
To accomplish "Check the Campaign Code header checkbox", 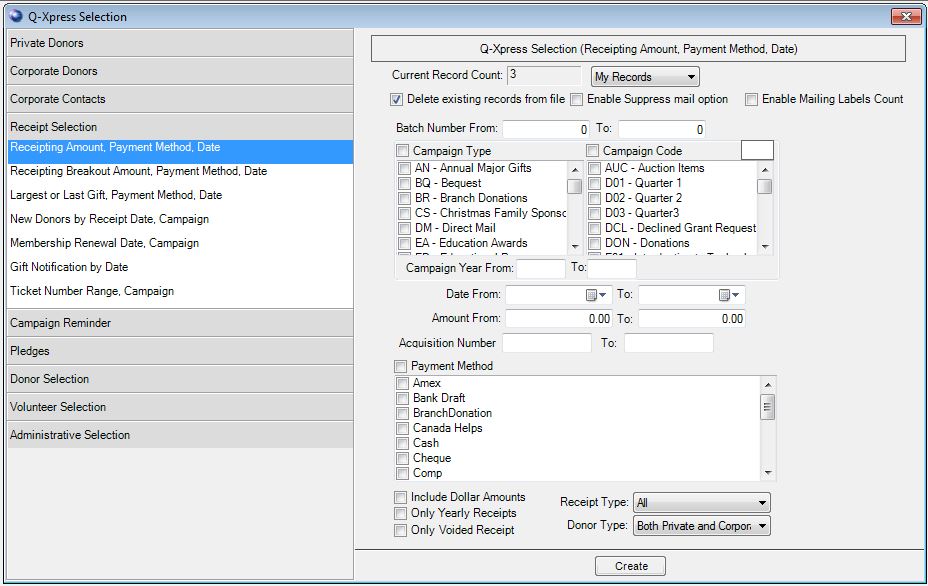I will (x=592, y=151).
